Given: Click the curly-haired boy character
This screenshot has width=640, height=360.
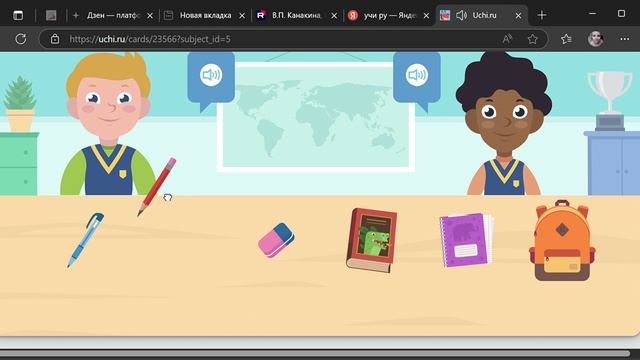Looking at the screenshot, I should [x=504, y=124].
